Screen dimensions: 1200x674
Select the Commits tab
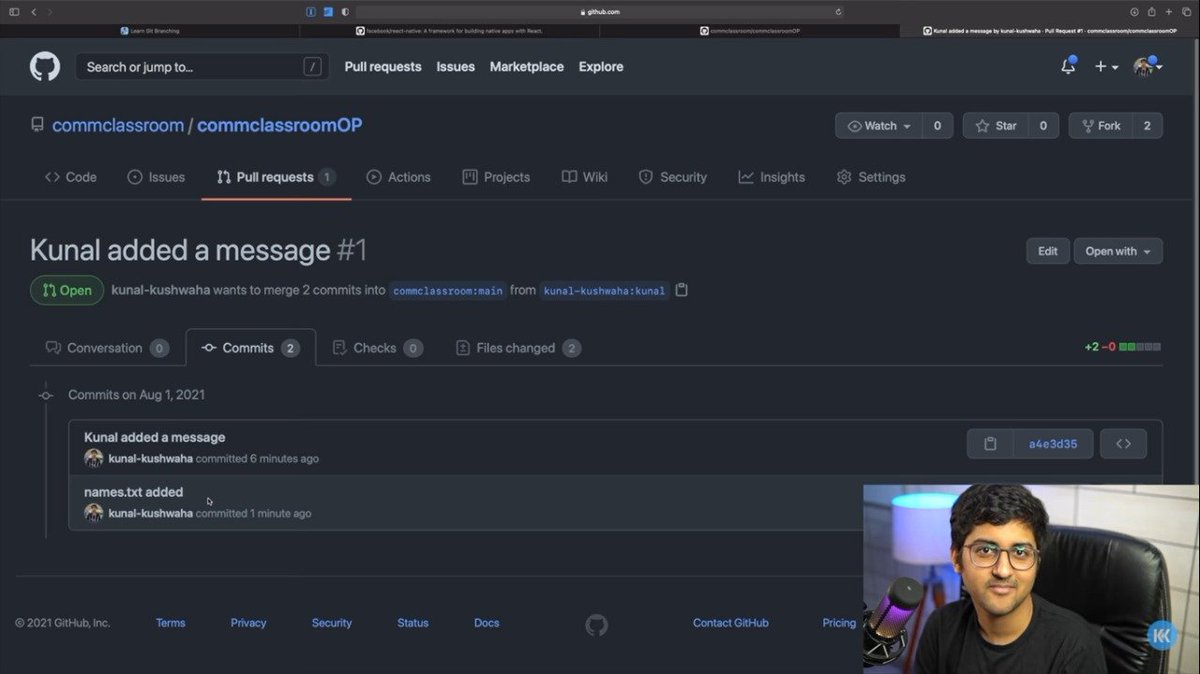pyautogui.click(x=250, y=348)
